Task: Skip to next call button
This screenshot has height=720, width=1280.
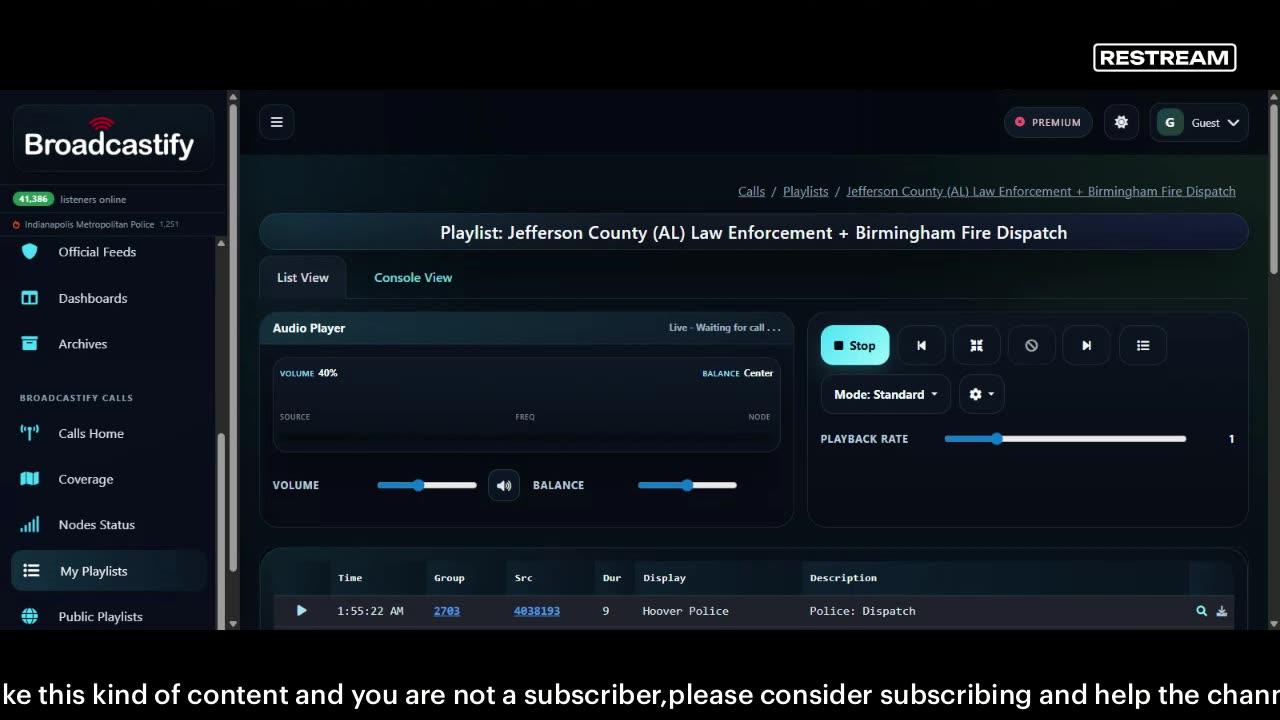Action: [1086, 345]
